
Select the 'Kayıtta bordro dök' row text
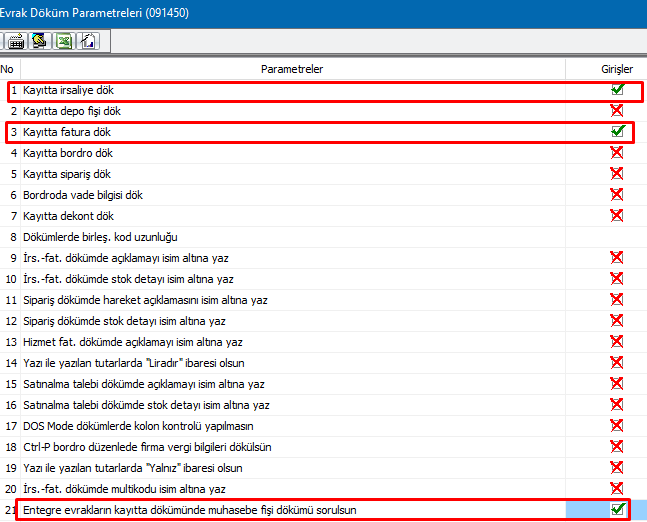click(x=68, y=154)
